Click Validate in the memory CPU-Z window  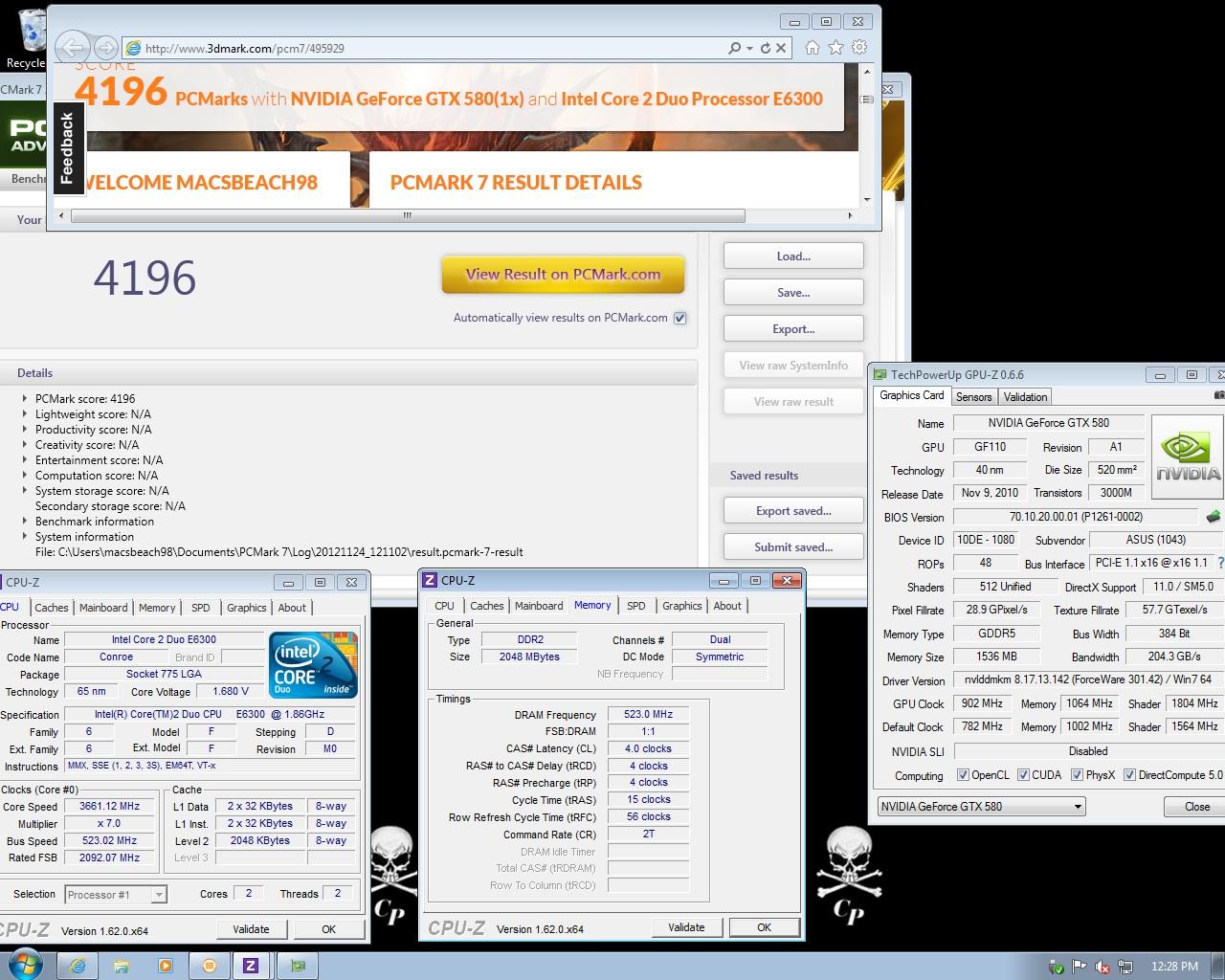point(686,927)
